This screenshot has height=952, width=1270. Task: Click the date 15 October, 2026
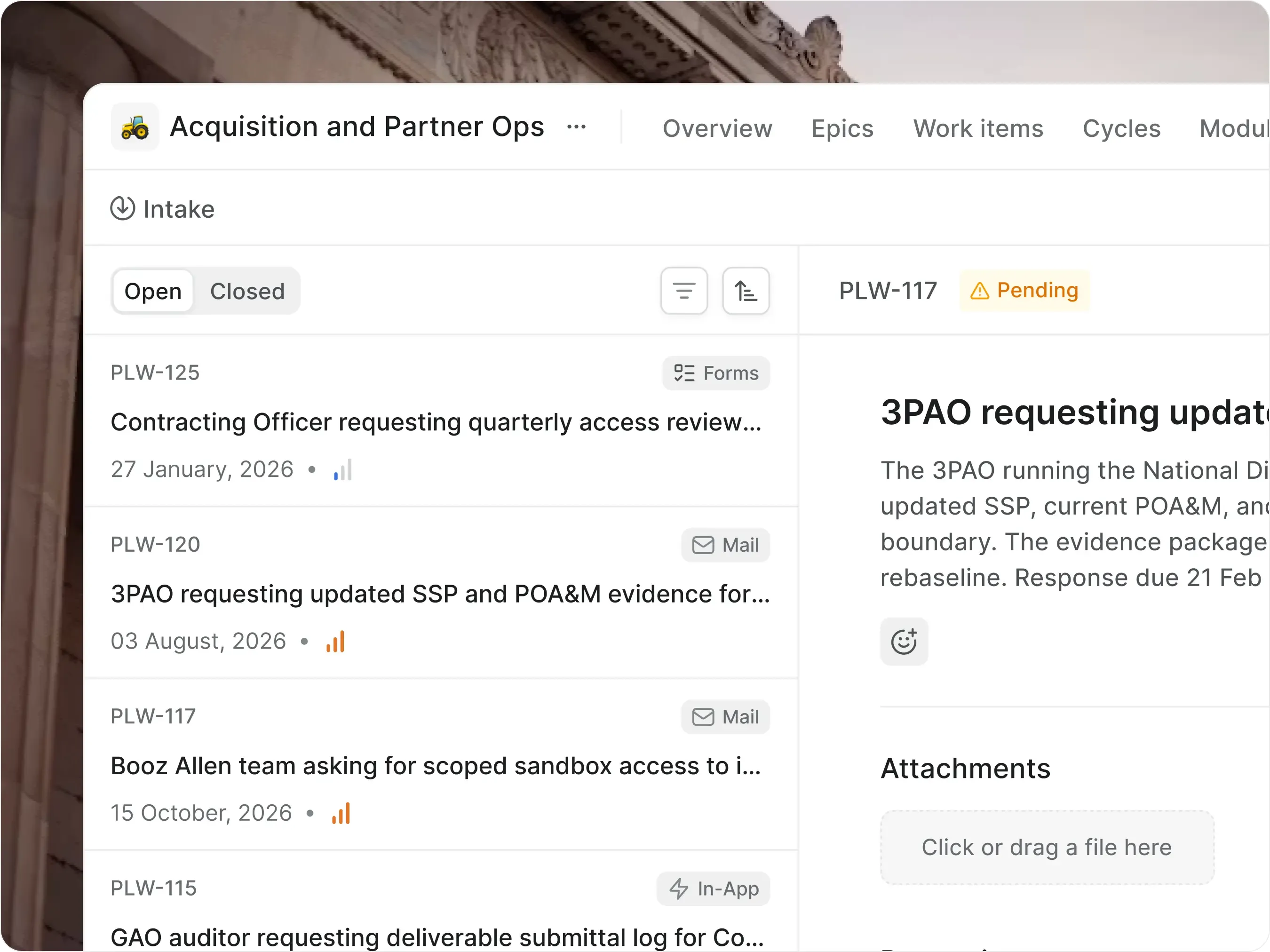point(201,813)
